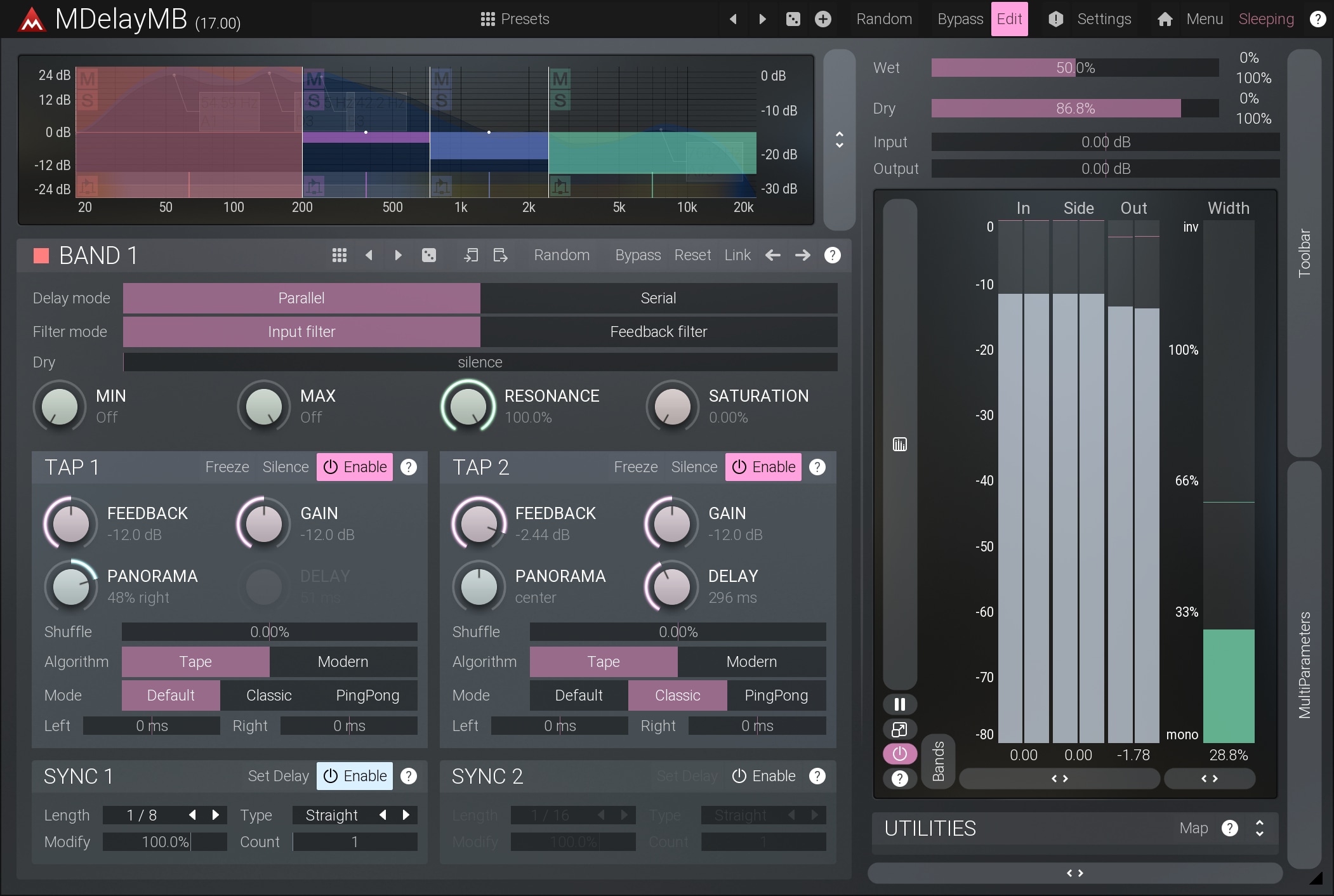Move Band 1 settings with right arrow
The height and width of the screenshot is (896, 1334).
click(802, 255)
